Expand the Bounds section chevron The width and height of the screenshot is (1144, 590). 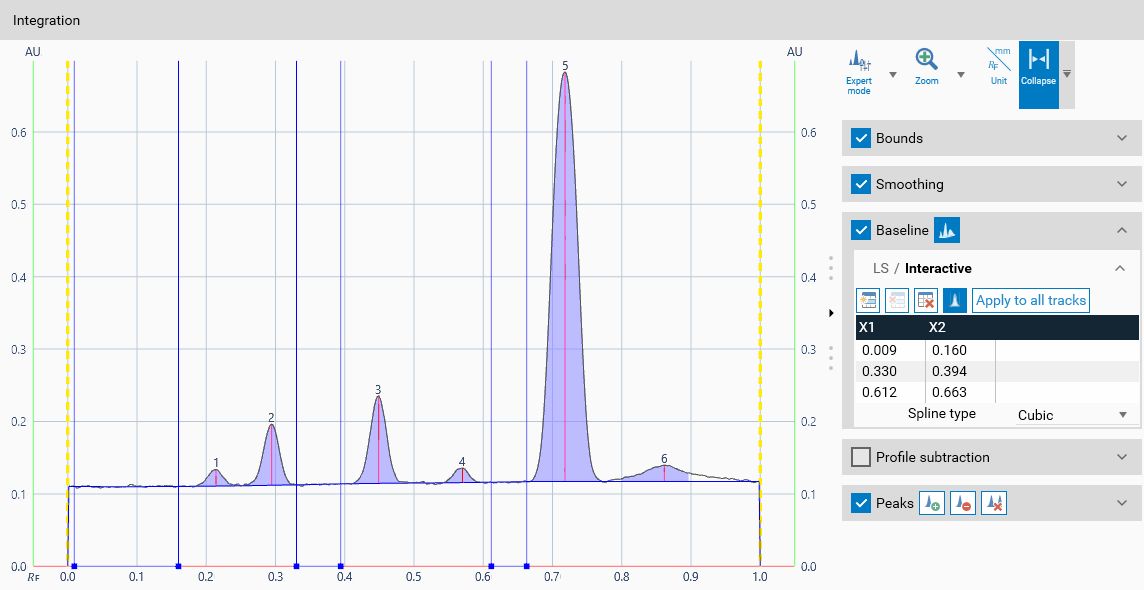[1122, 138]
